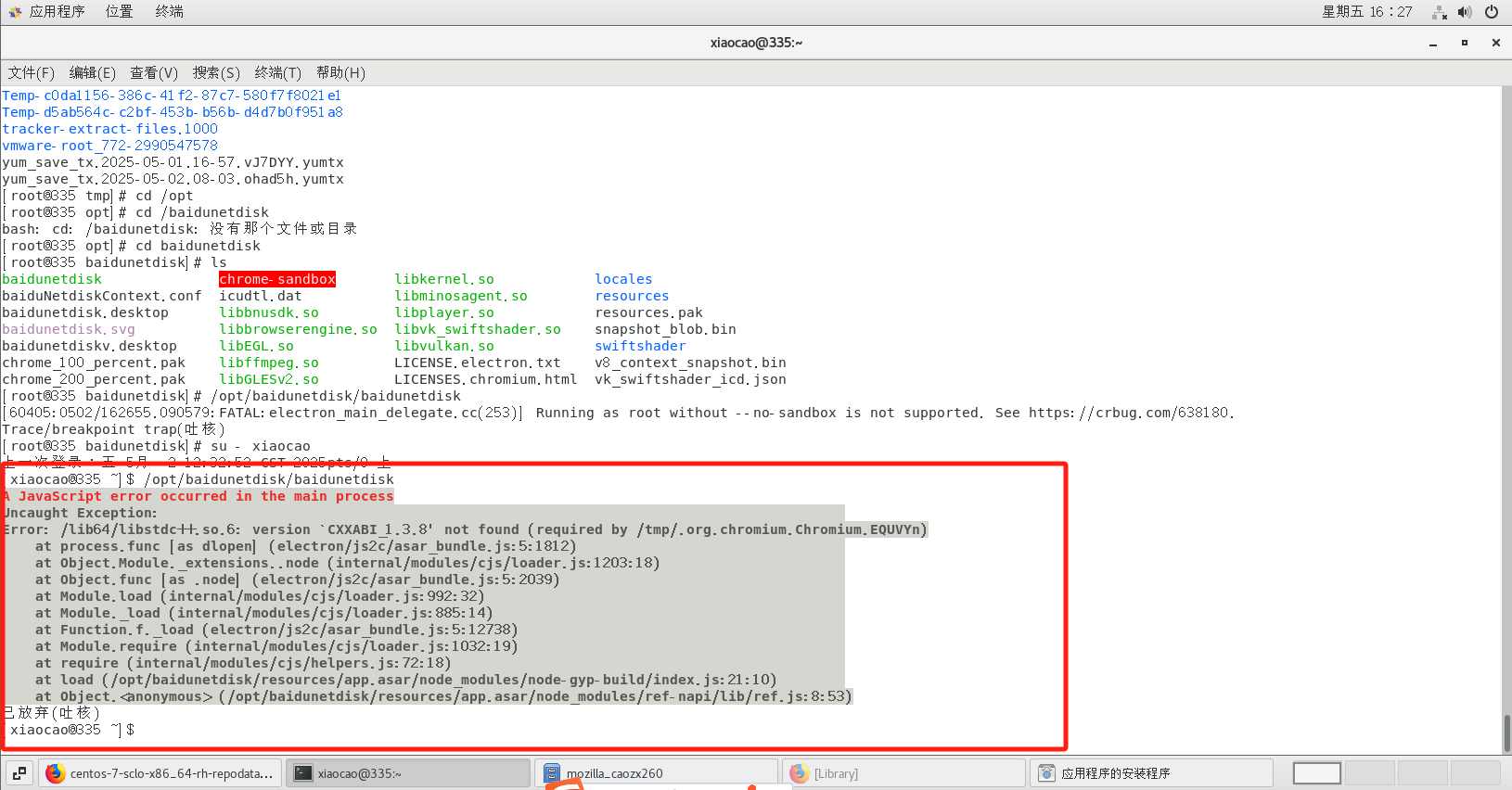This screenshot has width=1512, height=790.
Task: Close the terminal window
Action: (1495, 43)
